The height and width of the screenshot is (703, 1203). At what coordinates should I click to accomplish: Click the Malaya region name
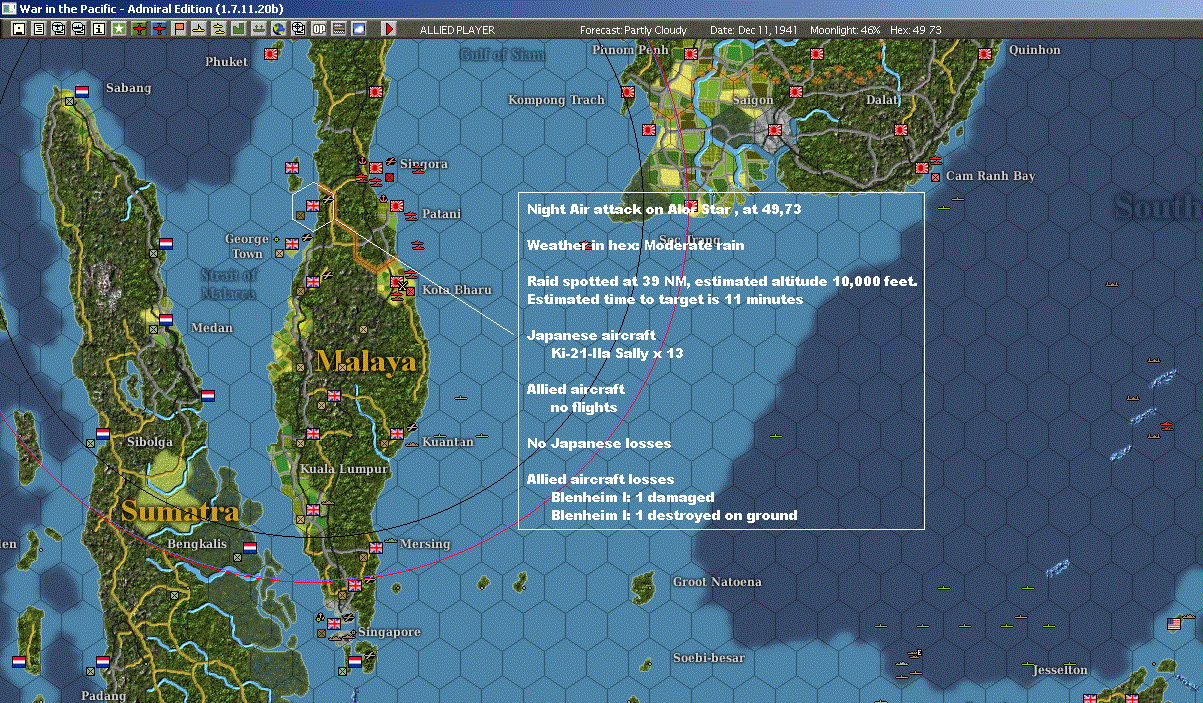pos(364,361)
